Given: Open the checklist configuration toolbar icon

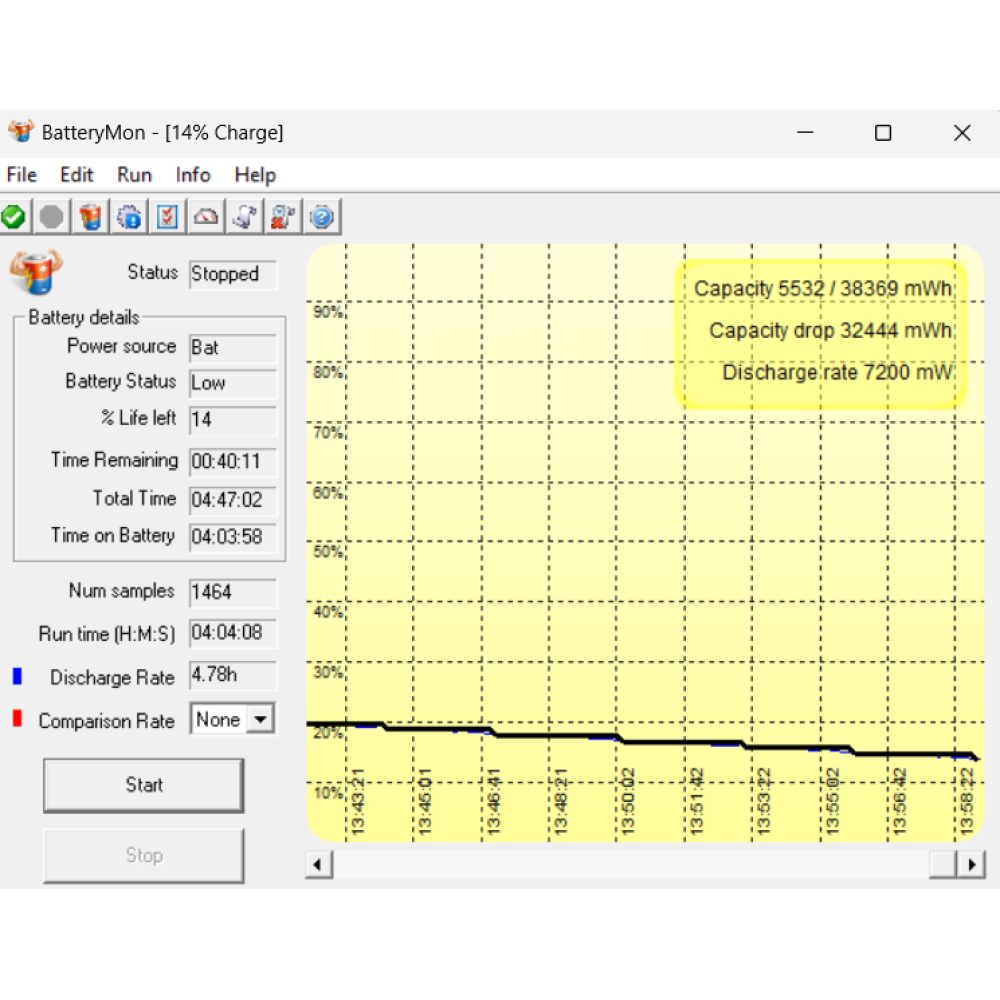Looking at the screenshot, I should point(168,216).
